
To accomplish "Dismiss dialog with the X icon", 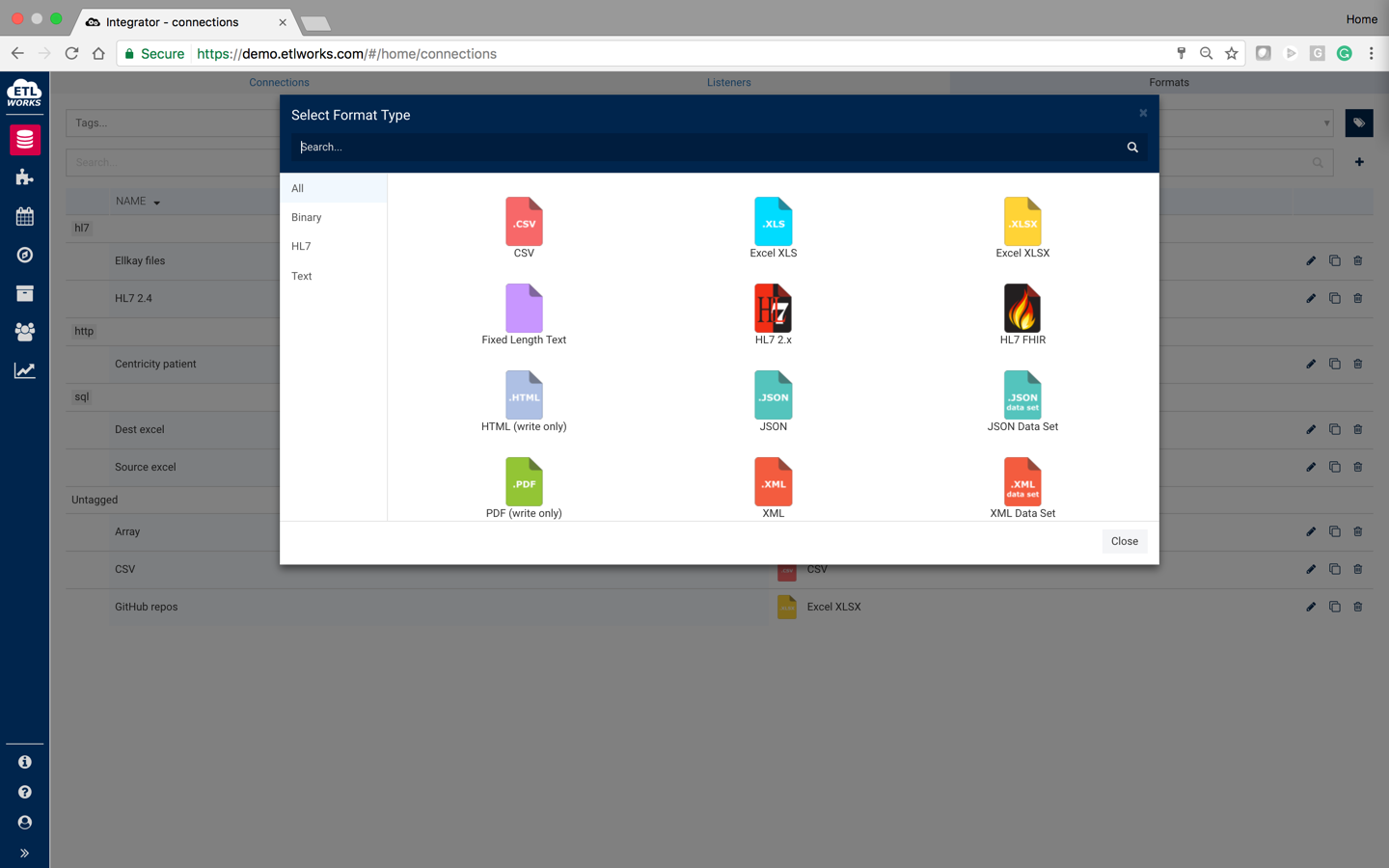I will pos(1143,113).
